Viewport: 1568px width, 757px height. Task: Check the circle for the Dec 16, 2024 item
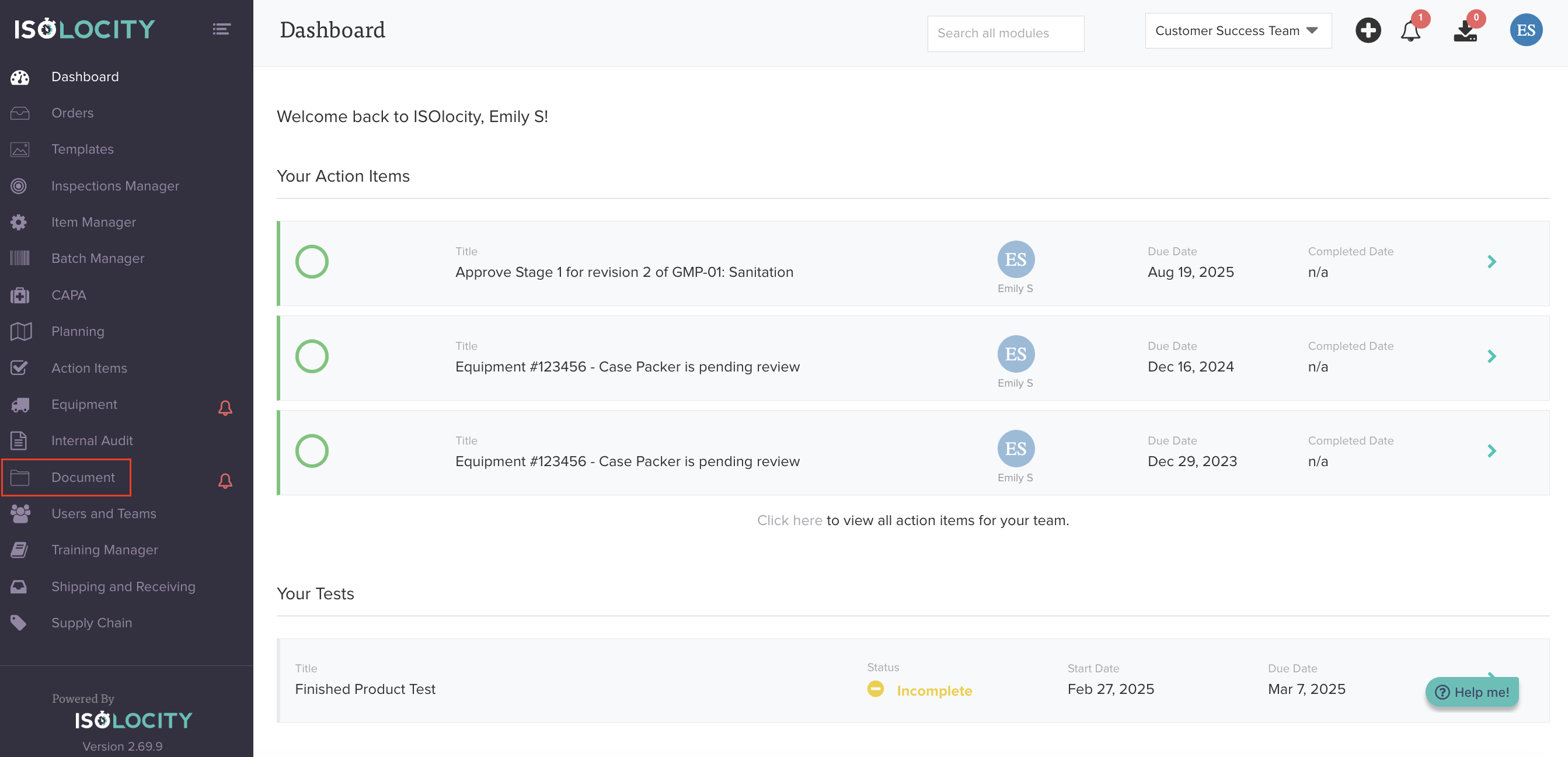312,356
